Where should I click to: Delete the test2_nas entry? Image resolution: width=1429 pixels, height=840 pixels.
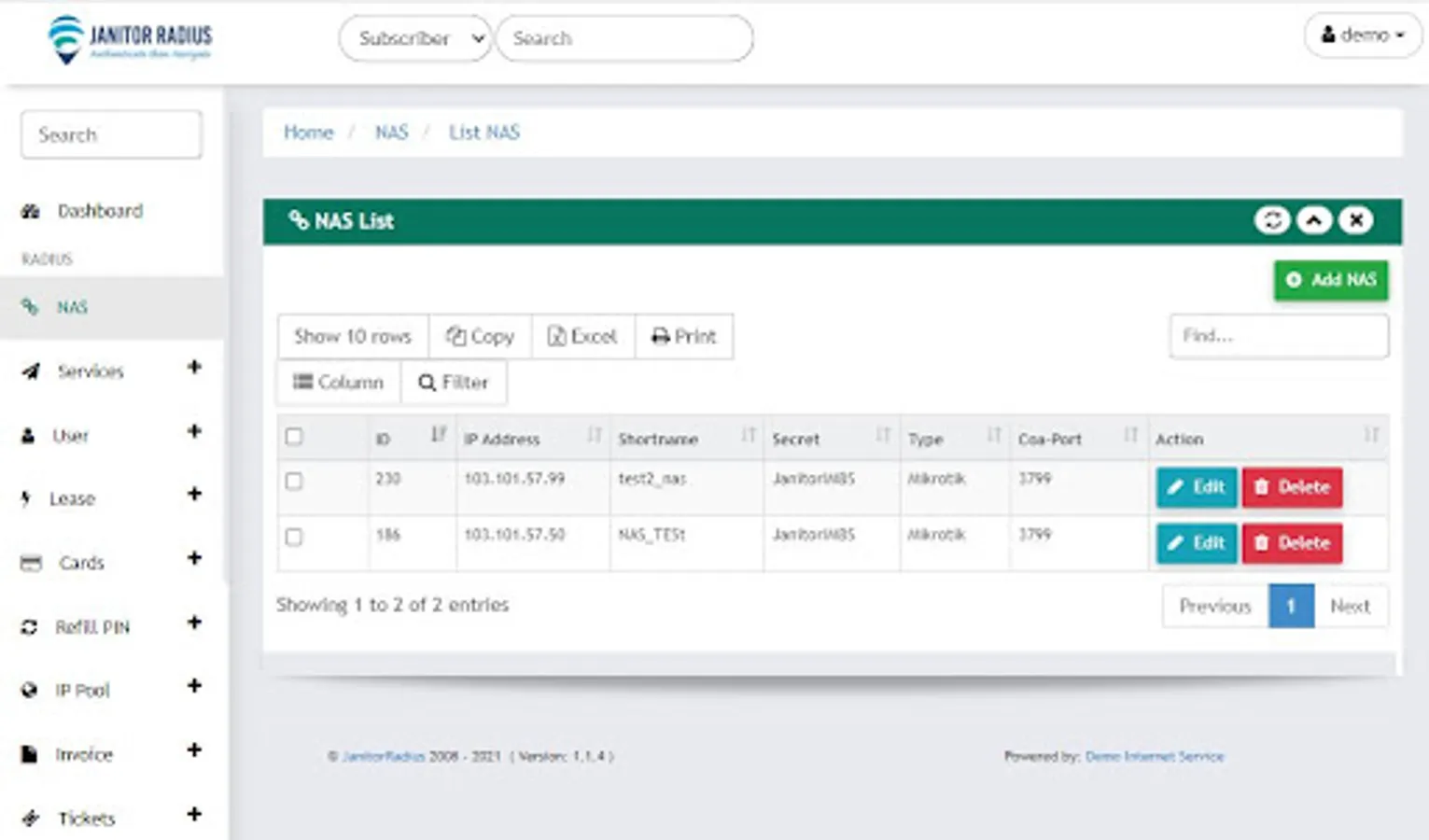click(1292, 487)
